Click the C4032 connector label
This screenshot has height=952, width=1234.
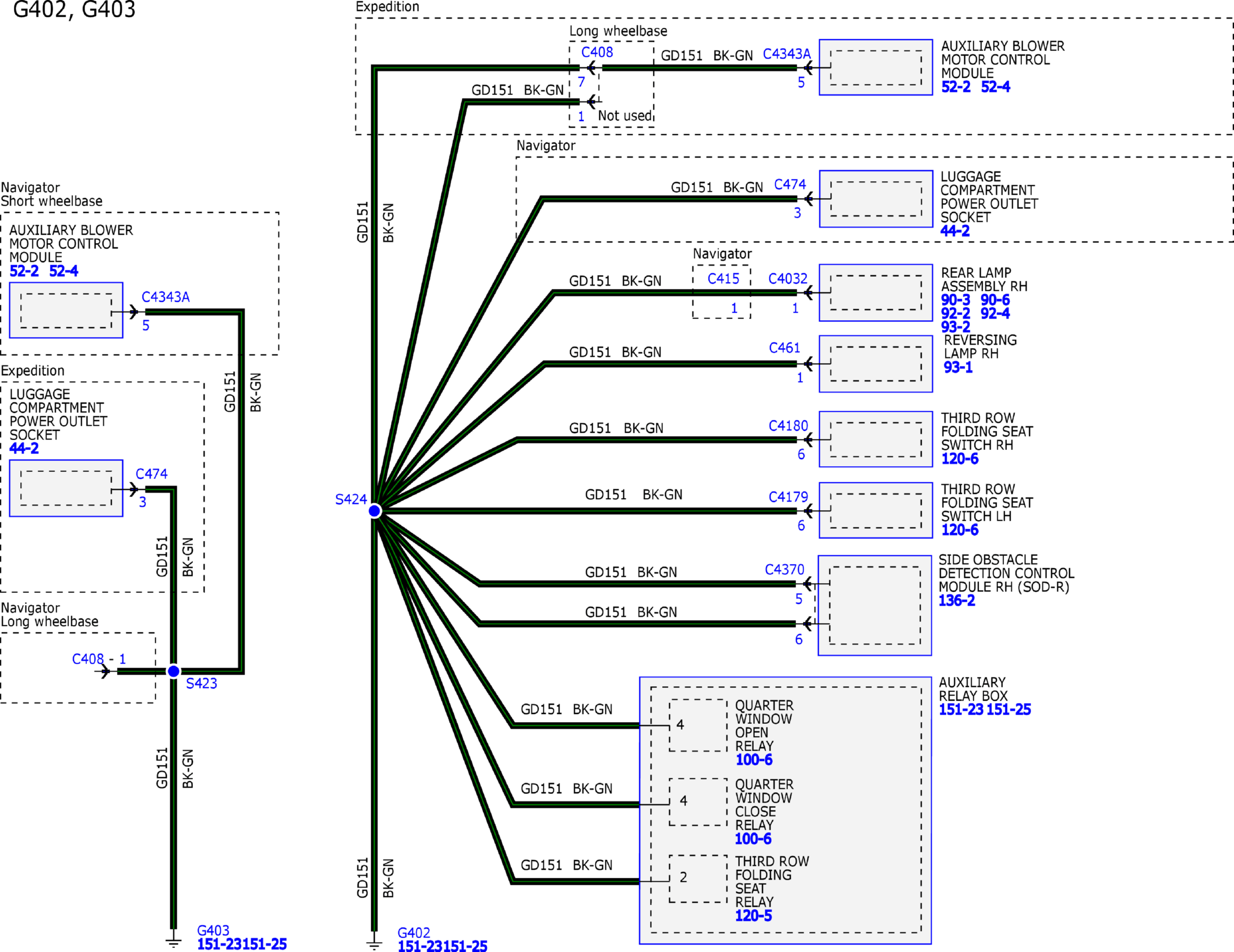[788, 279]
